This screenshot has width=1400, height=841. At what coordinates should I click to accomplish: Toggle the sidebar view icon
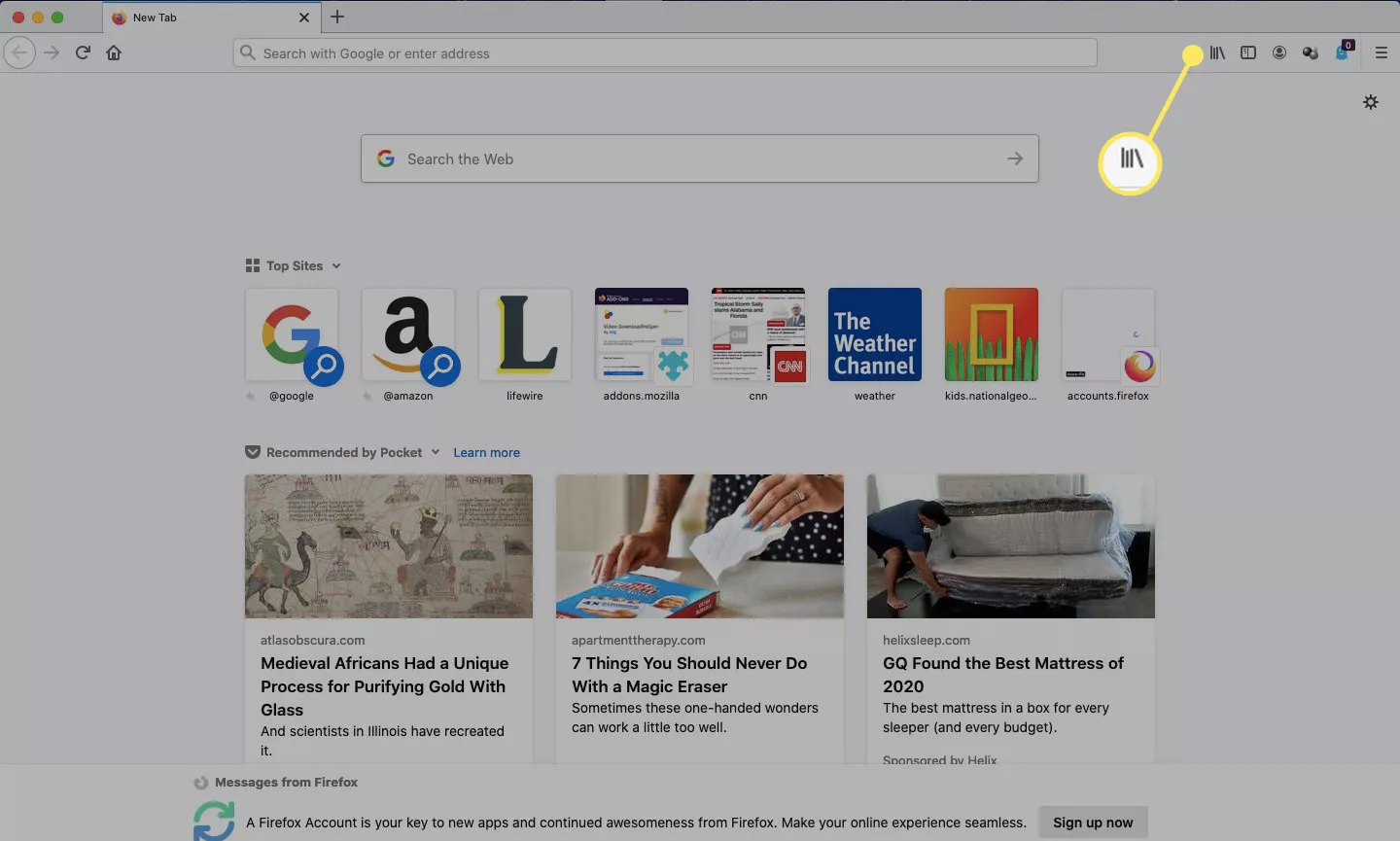(x=1248, y=53)
